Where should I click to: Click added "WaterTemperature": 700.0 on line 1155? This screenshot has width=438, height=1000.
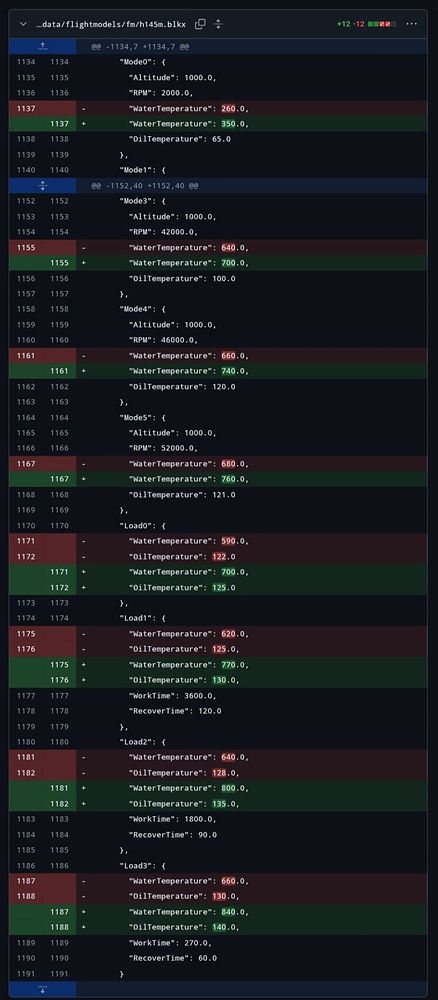click(189, 263)
